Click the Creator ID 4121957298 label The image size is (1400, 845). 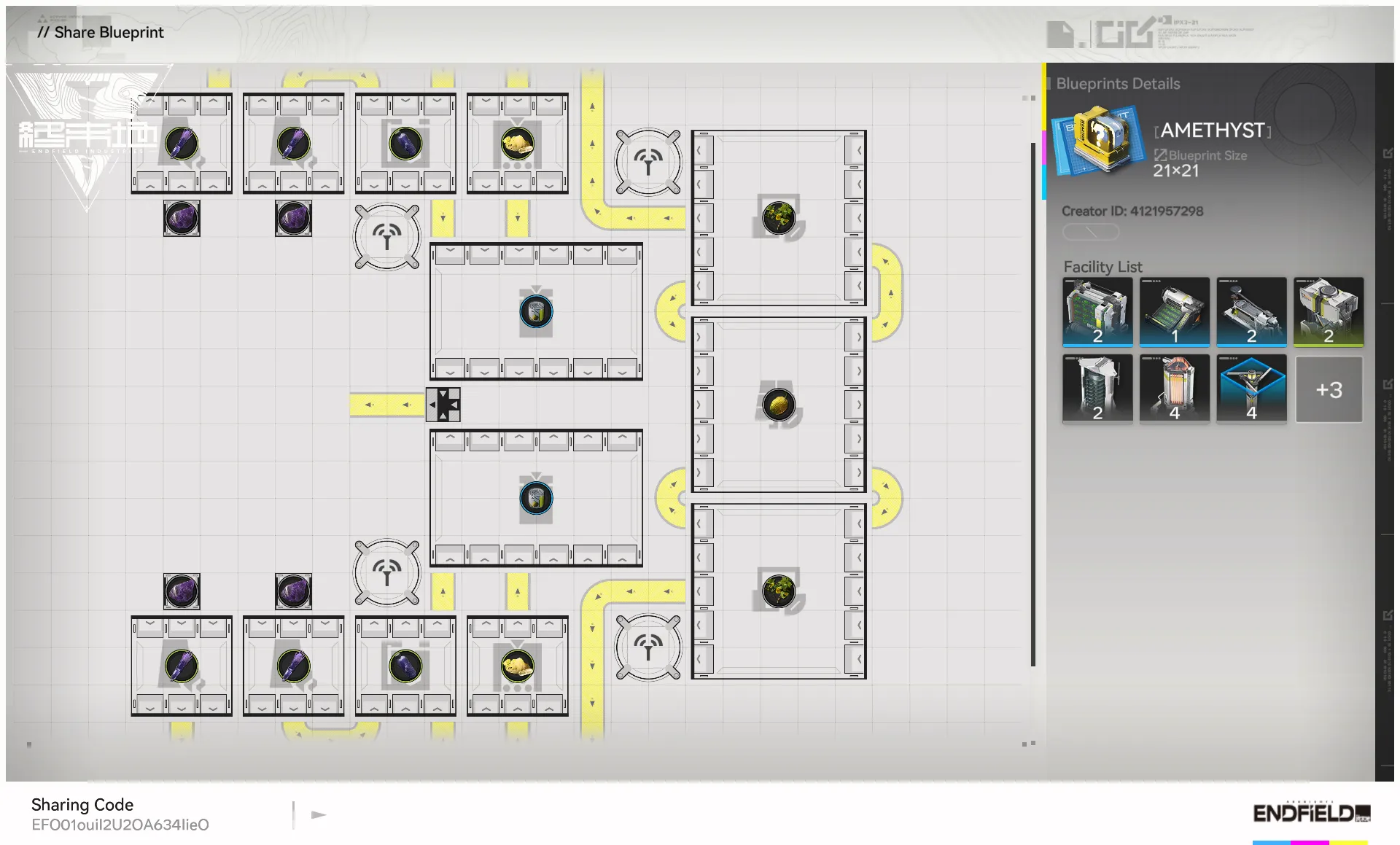tap(1132, 211)
